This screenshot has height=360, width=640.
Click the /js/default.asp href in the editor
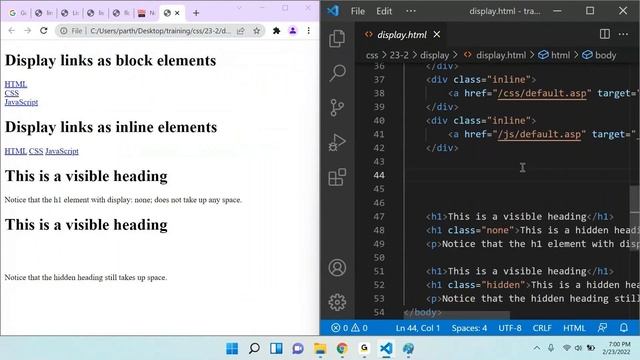tap(539, 134)
